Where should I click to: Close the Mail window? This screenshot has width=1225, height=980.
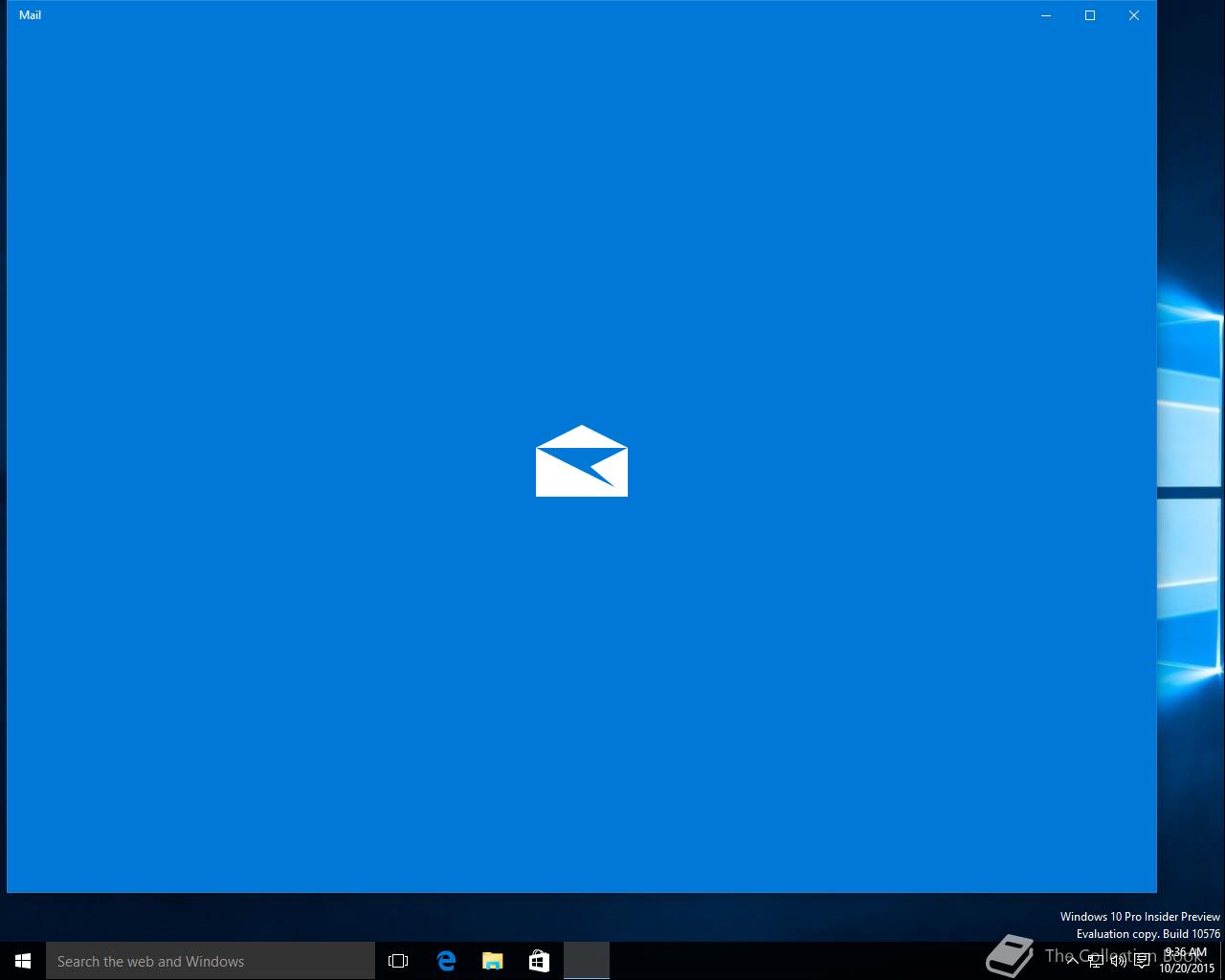click(x=1134, y=15)
